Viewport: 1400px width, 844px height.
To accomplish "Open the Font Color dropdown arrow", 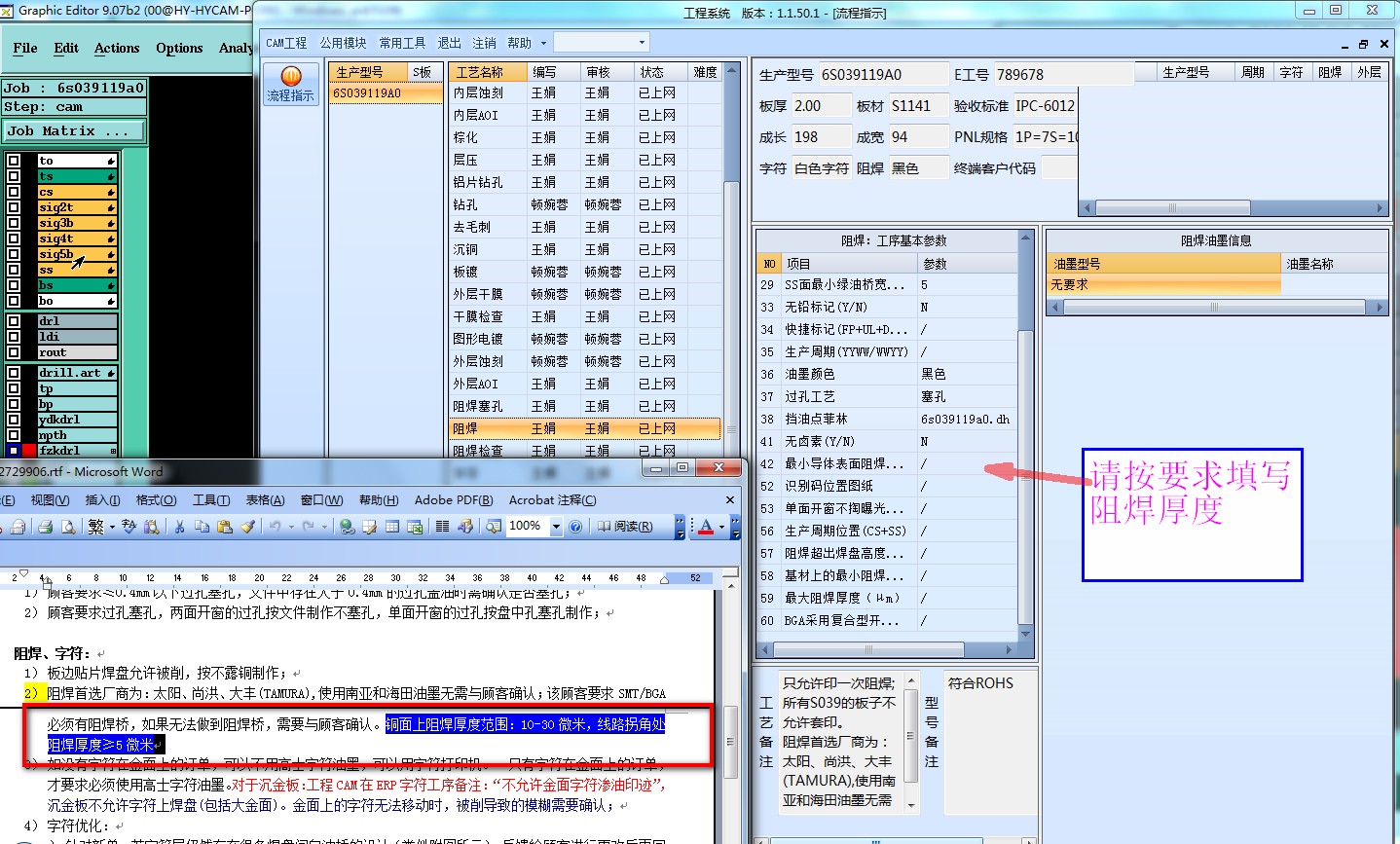I will click(721, 527).
